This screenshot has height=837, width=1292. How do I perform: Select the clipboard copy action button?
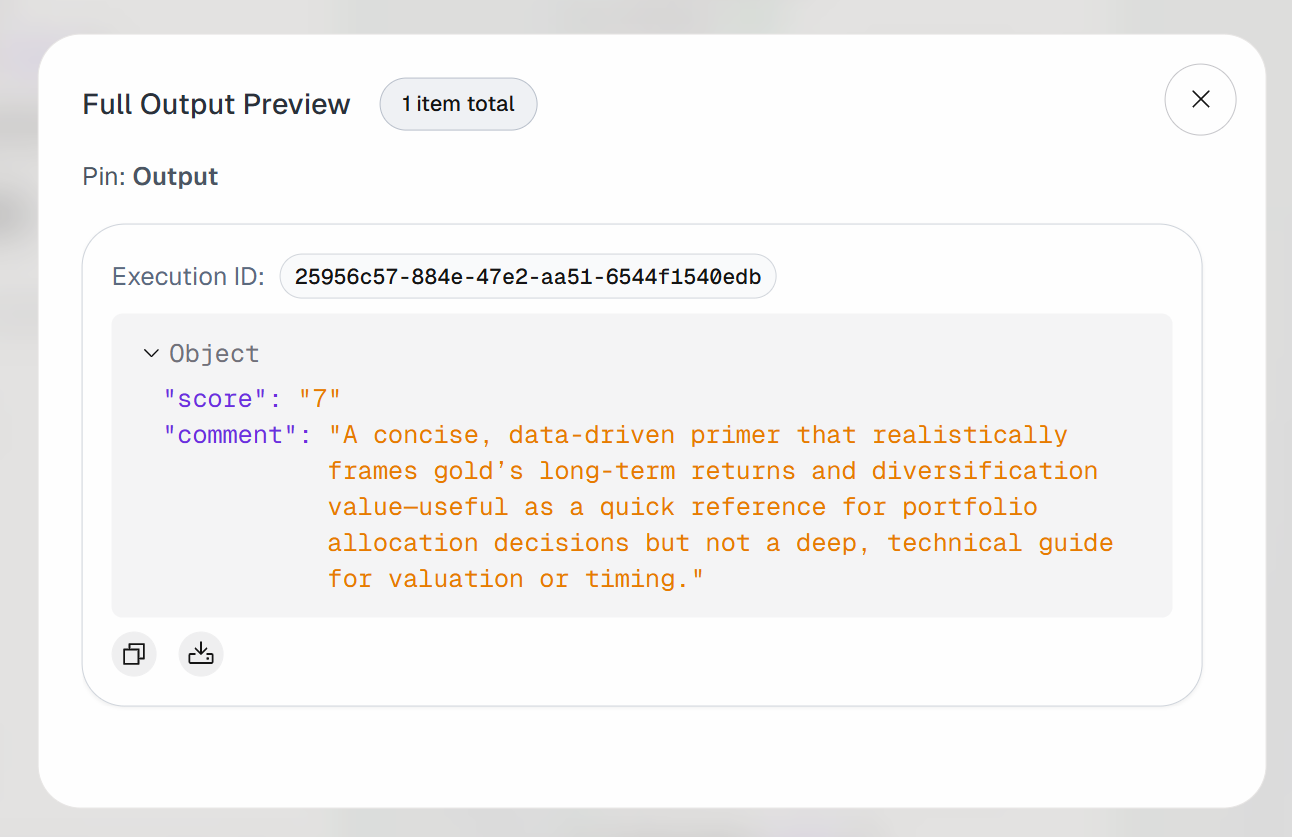(134, 654)
